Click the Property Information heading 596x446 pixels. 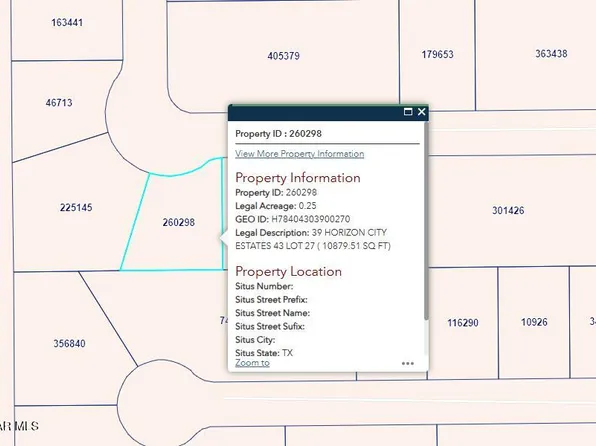[298, 178]
